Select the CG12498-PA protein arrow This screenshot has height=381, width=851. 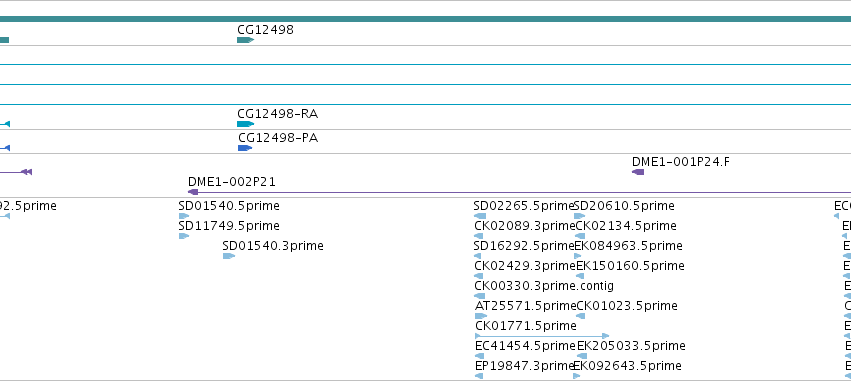pos(245,148)
